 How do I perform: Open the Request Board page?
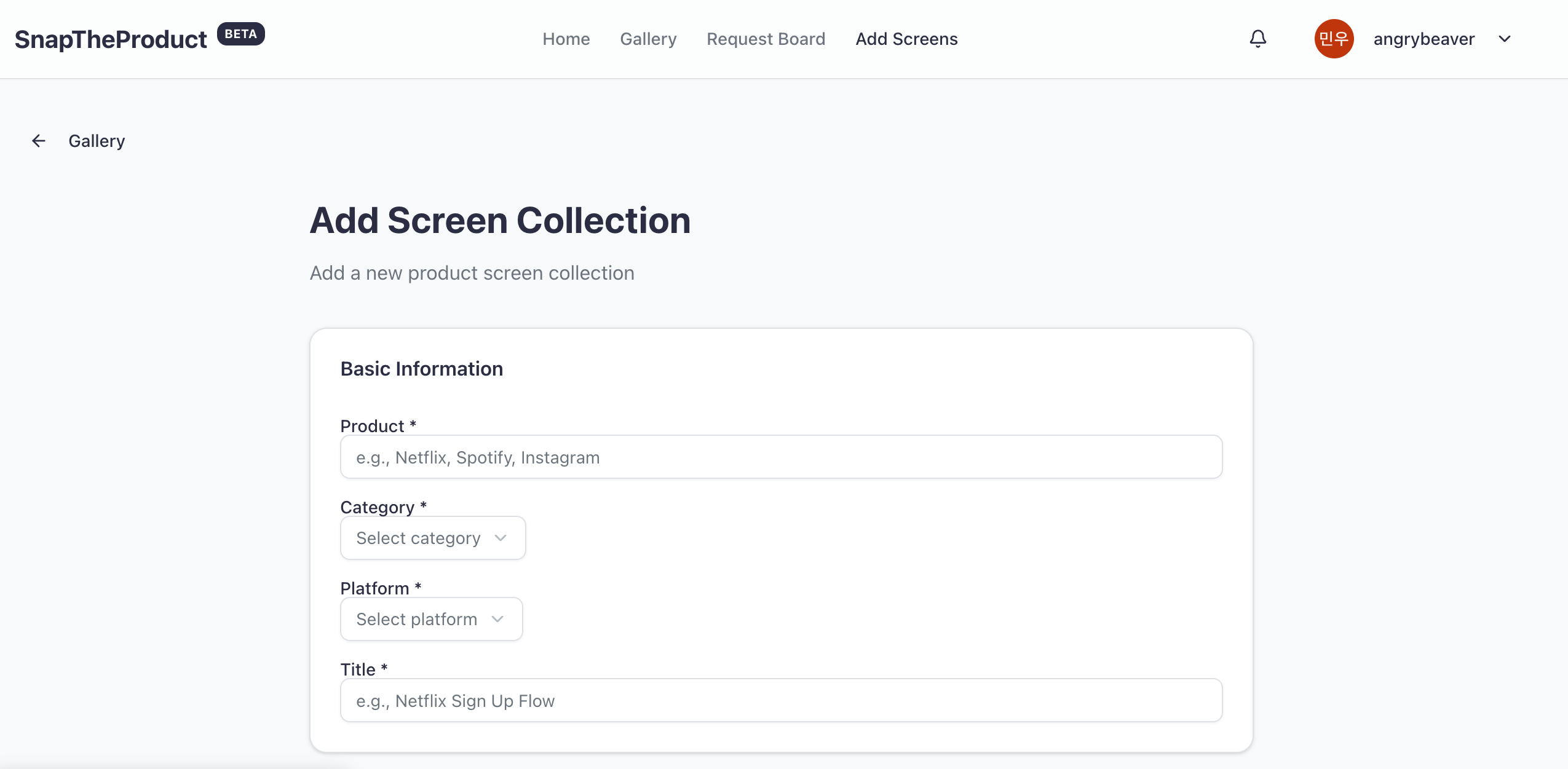tap(766, 39)
